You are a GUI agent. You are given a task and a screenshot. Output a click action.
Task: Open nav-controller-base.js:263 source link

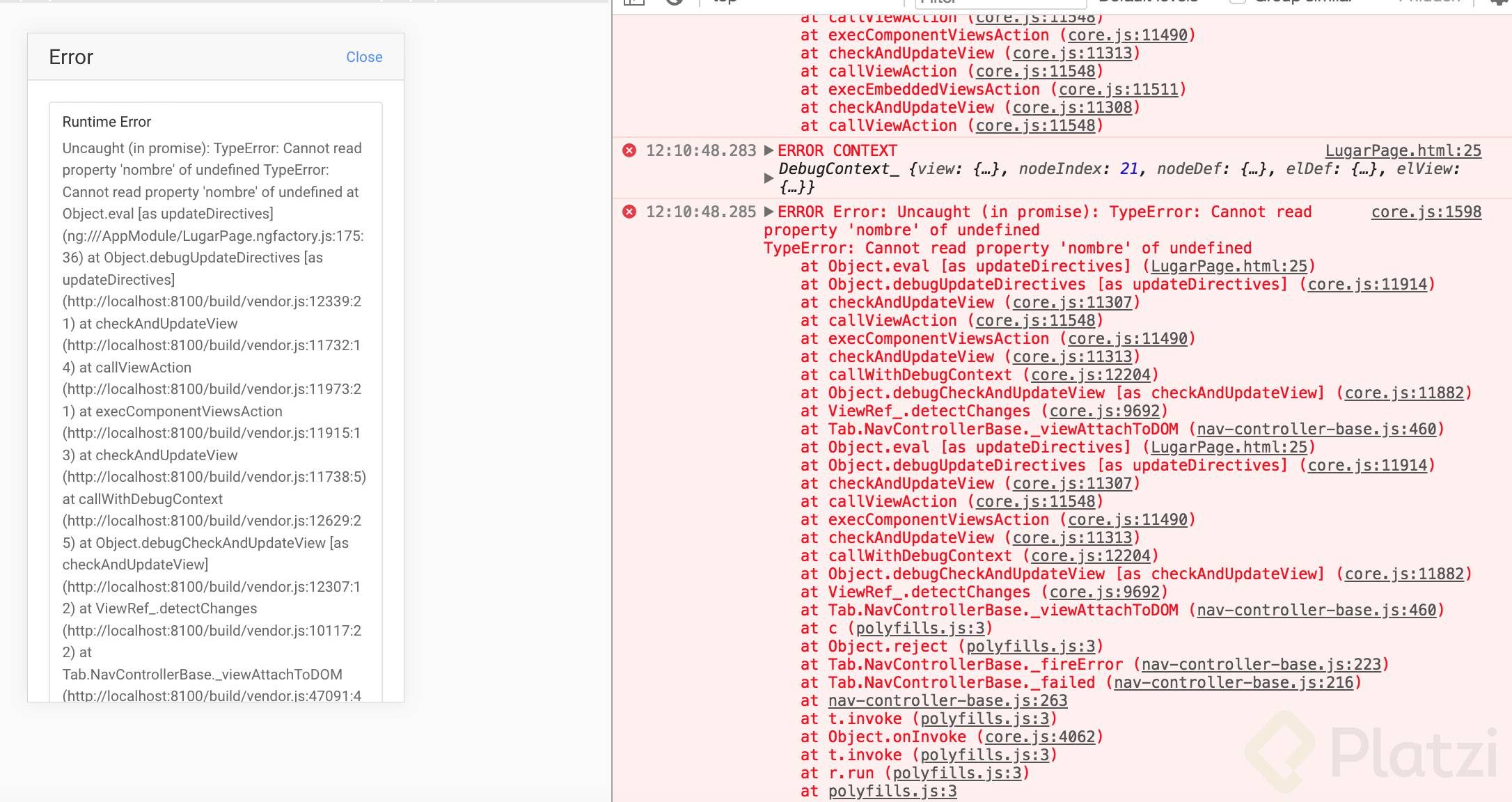tap(947, 700)
